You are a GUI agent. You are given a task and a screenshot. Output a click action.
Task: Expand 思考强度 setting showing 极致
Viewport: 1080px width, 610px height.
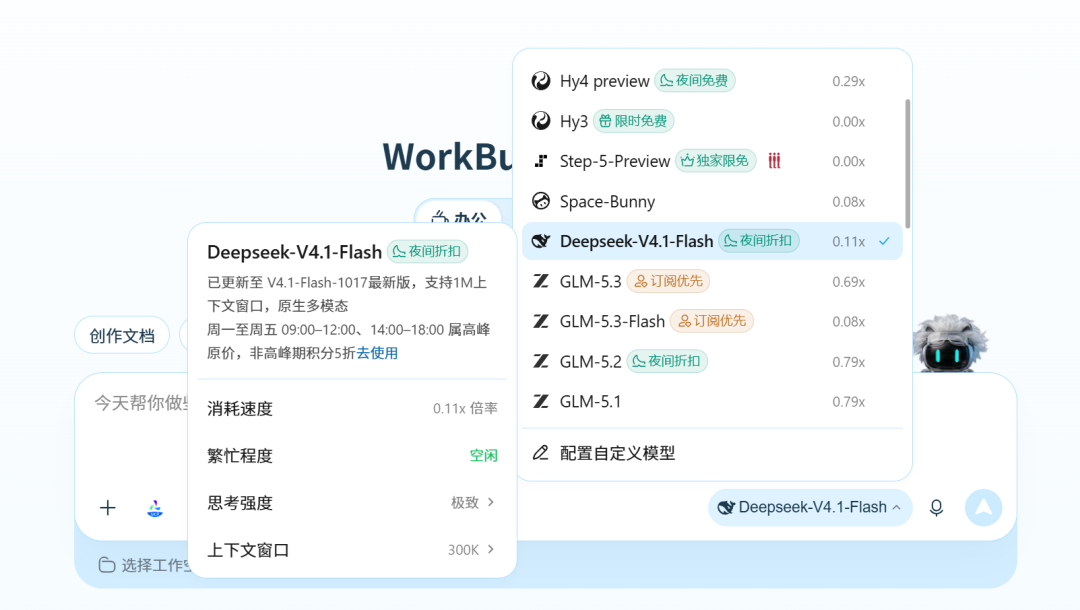(x=352, y=503)
